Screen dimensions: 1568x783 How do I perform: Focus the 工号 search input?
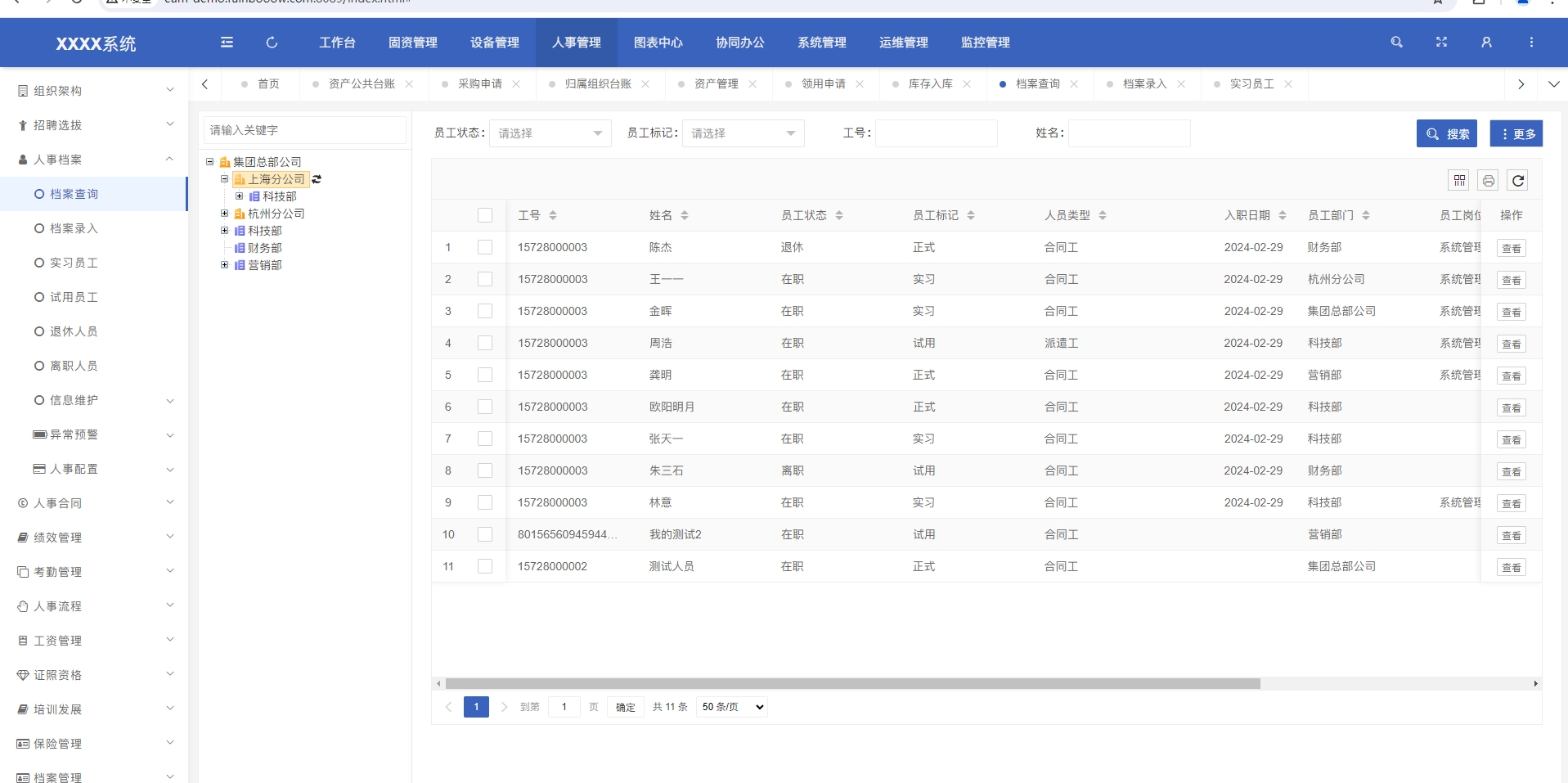click(937, 133)
